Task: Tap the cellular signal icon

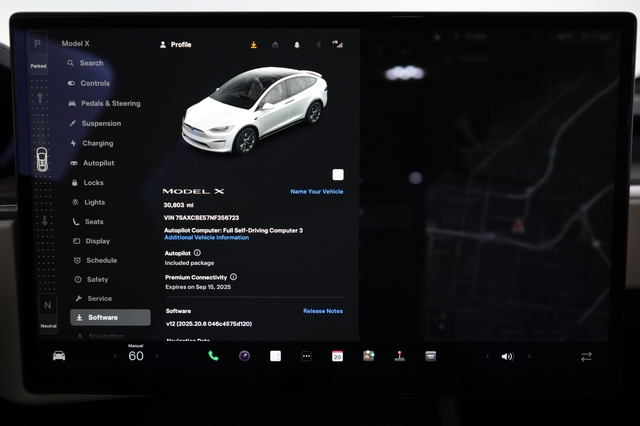Action: (x=338, y=44)
